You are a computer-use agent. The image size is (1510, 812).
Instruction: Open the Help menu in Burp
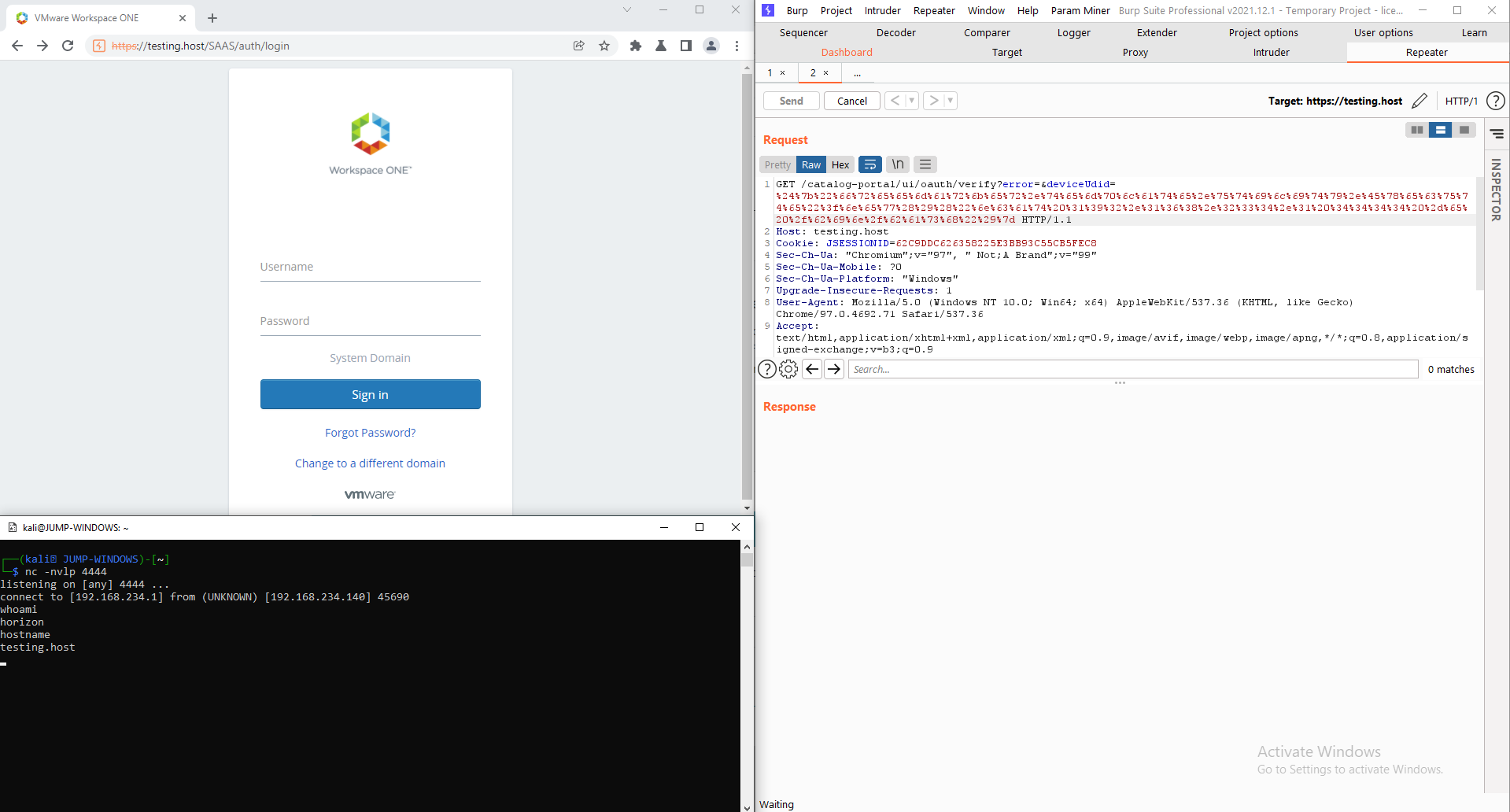(1028, 10)
